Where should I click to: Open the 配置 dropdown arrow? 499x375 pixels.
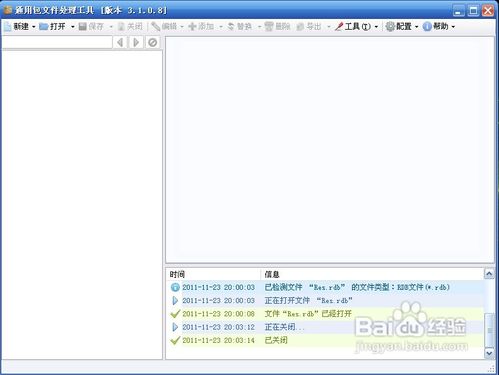coord(416,27)
